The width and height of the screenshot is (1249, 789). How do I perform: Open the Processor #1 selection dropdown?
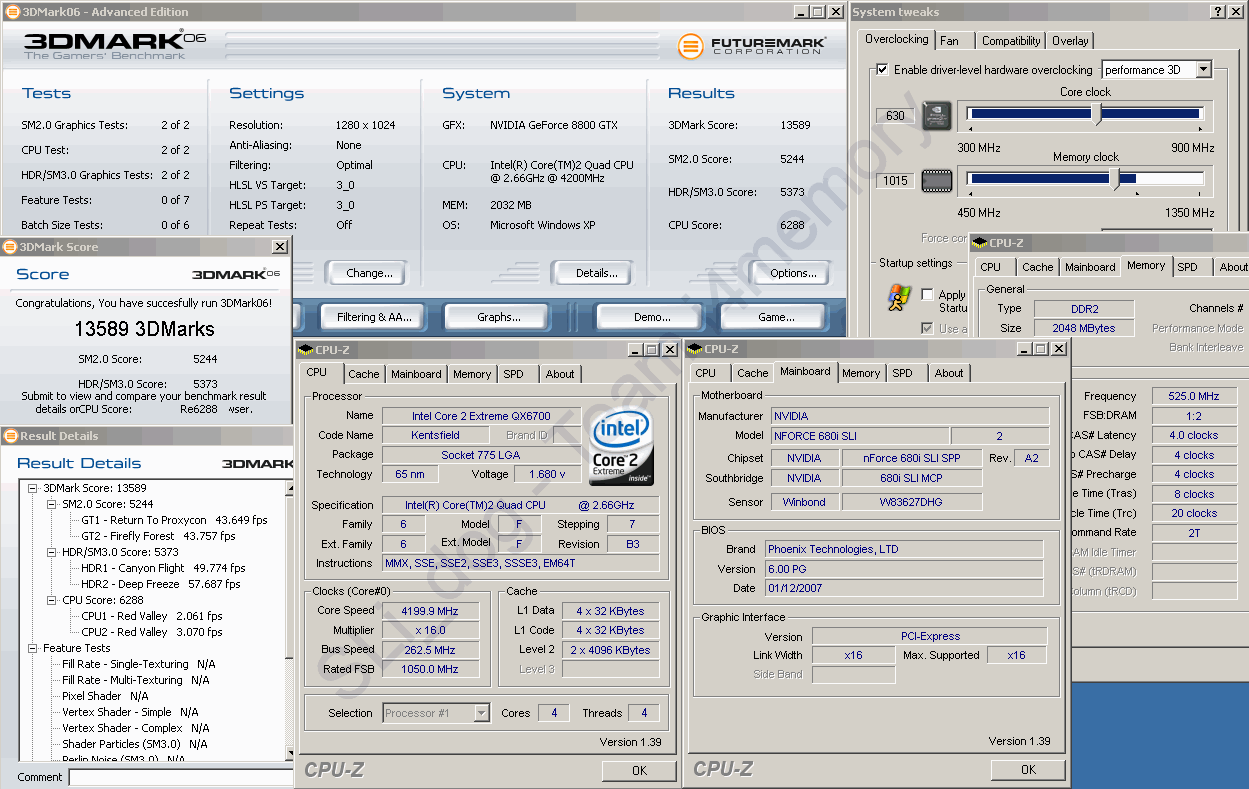(x=482, y=713)
